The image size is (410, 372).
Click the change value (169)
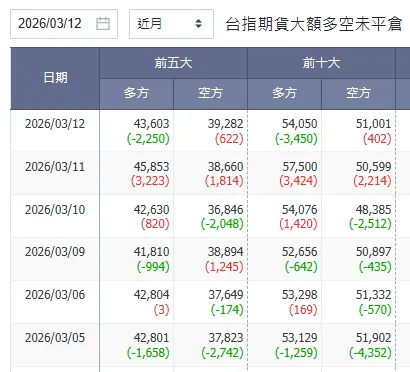(303, 310)
